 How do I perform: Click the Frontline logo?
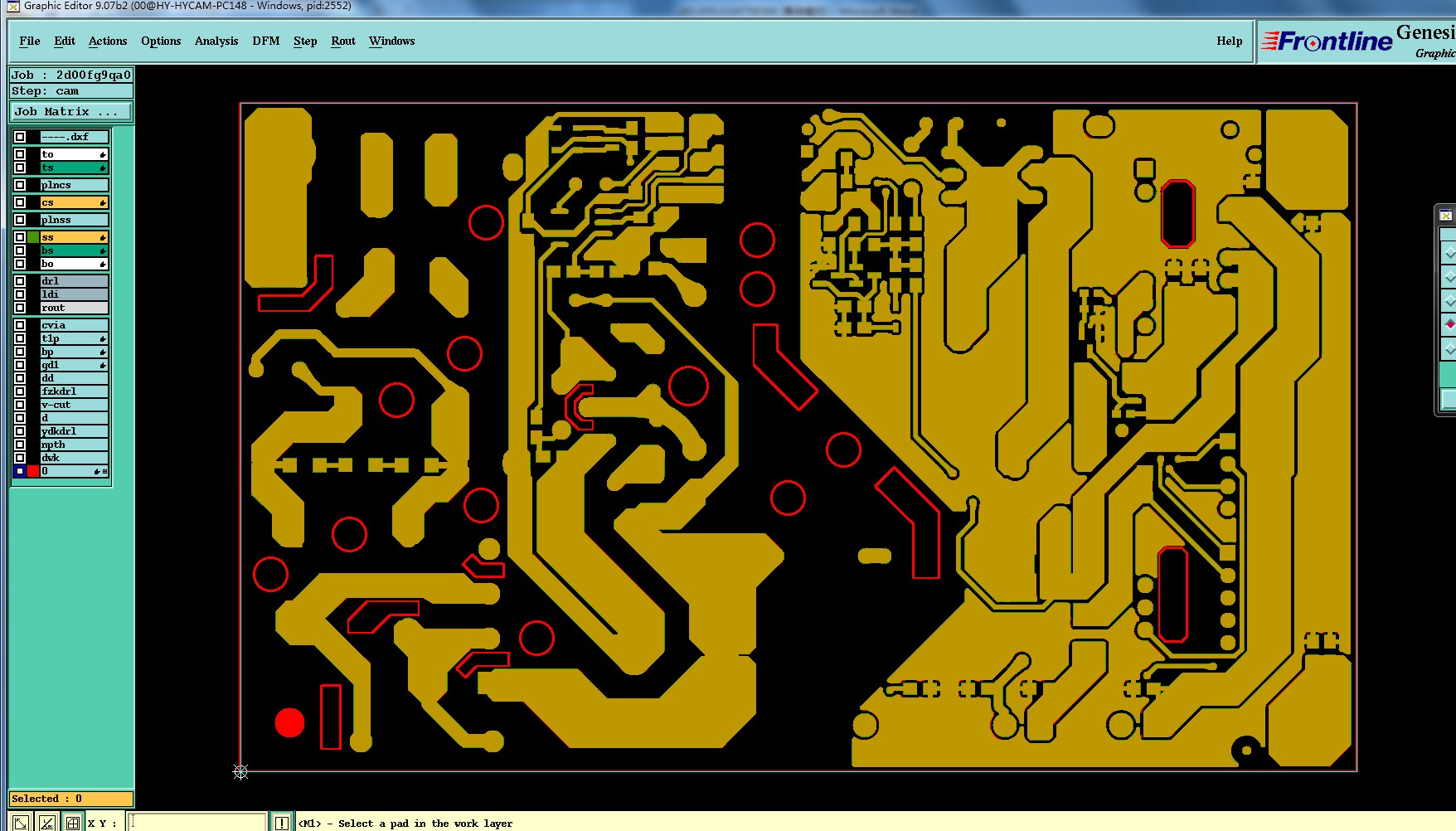click(1327, 41)
